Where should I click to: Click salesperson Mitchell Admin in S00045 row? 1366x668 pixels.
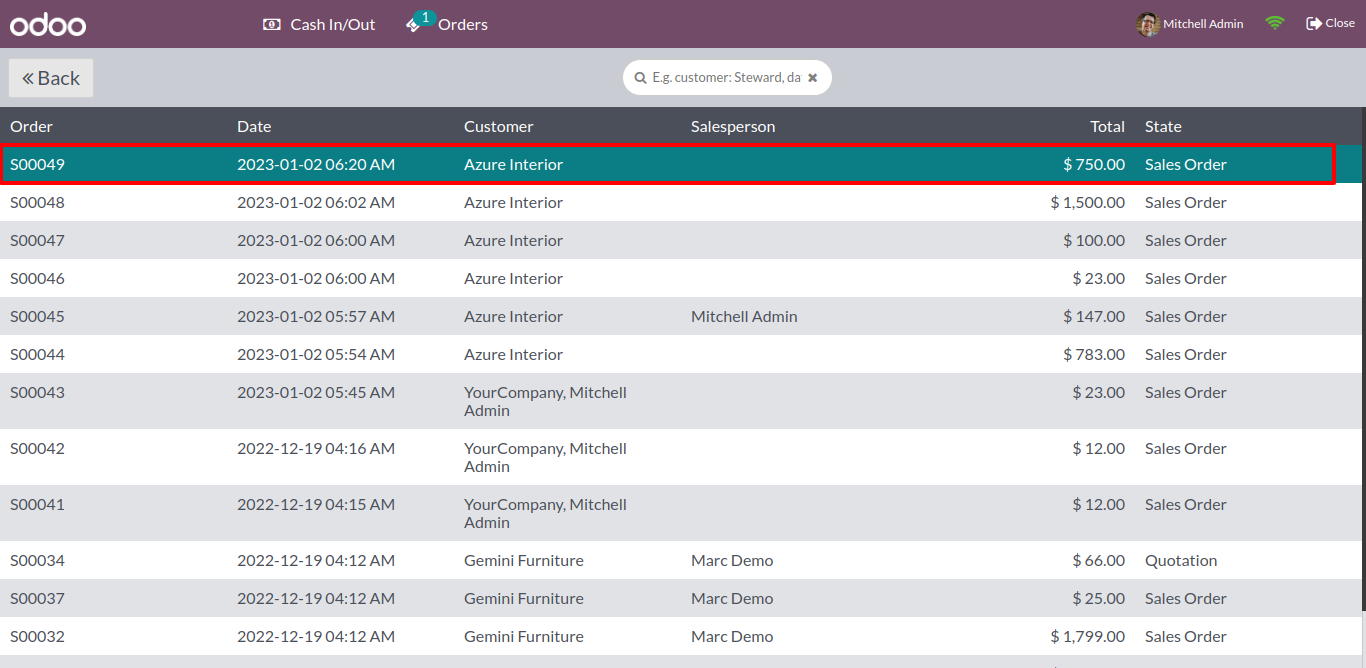pos(744,317)
